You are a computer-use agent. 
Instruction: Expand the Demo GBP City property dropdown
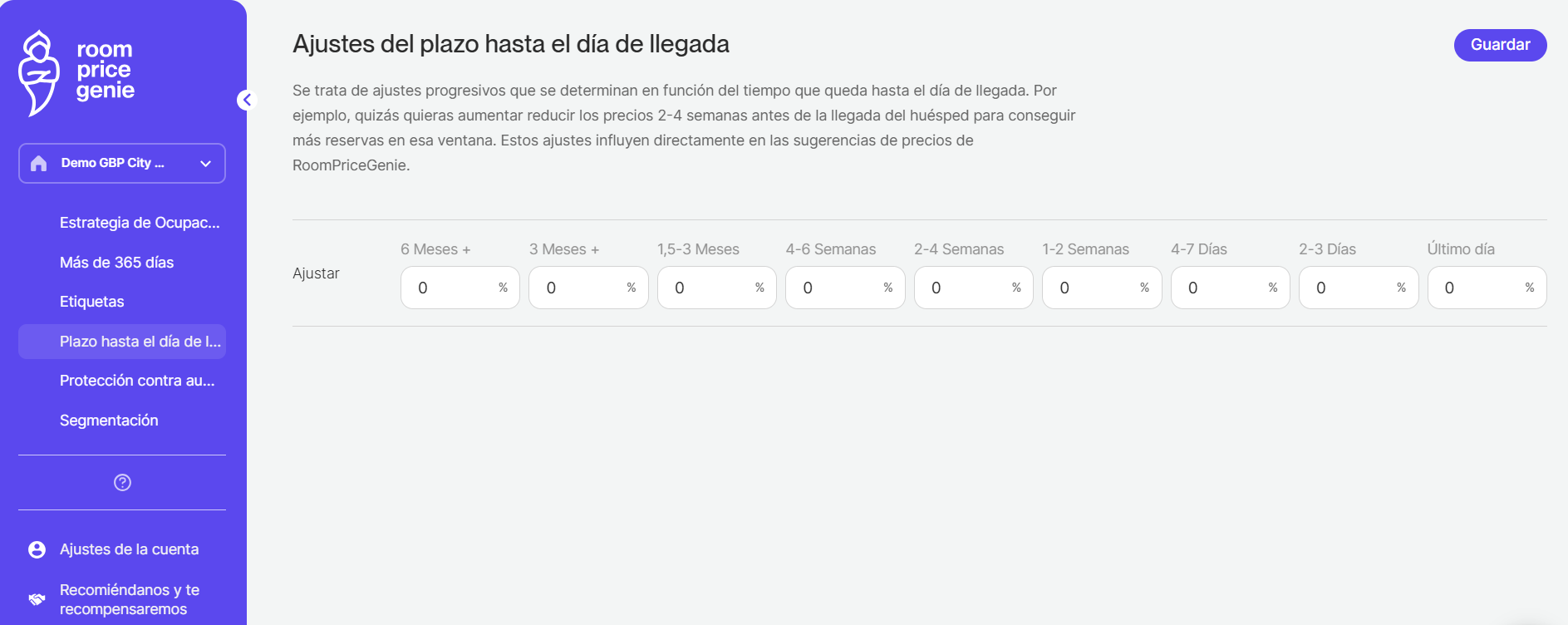click(205, 164)
